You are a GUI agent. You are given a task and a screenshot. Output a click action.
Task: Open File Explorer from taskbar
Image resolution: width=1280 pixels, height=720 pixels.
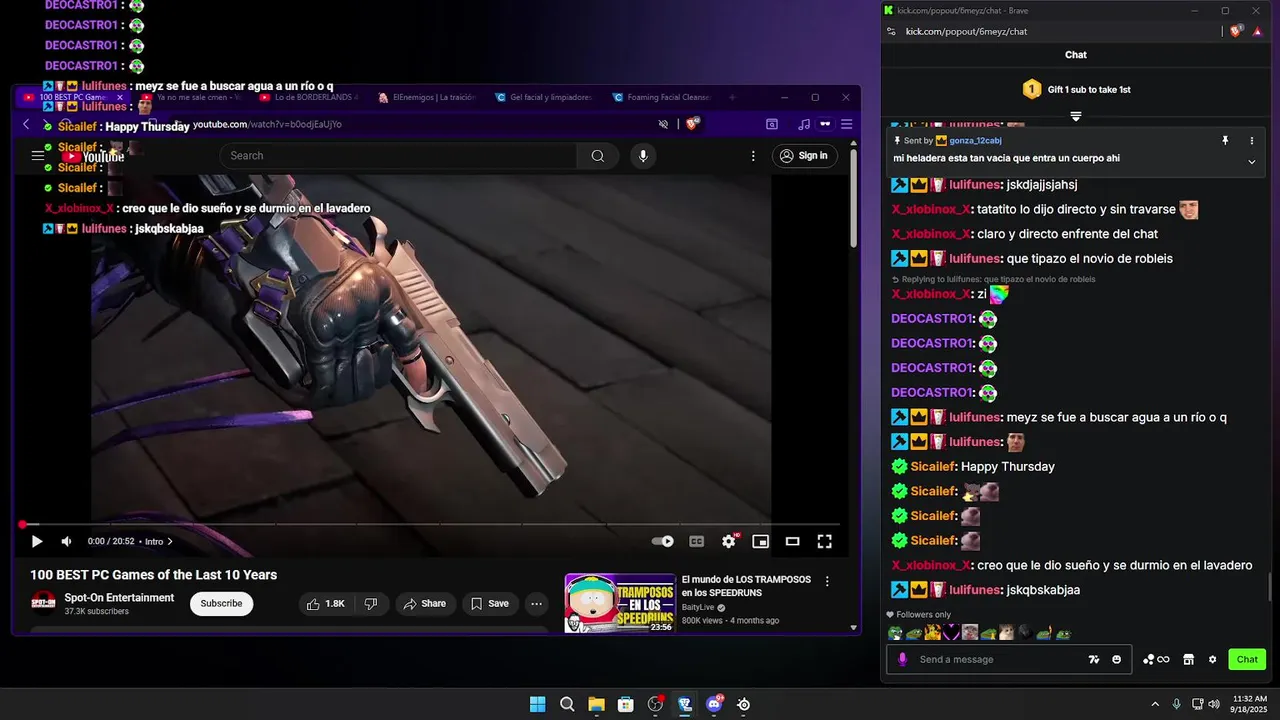pyautogui.click(x=596, y=704)
